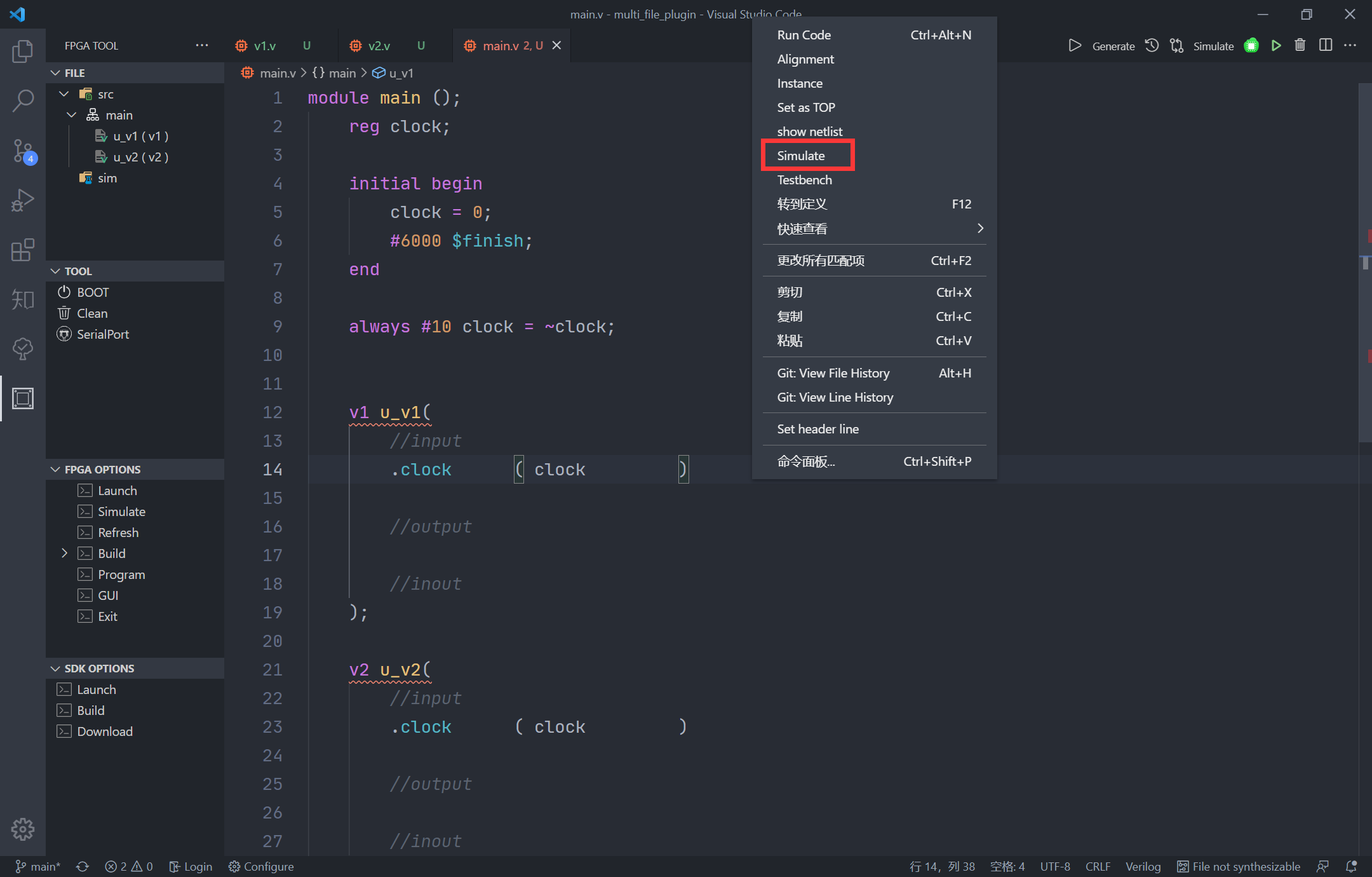Open the Source Control view
Viewport: 1372px width, 877px height.
23,151
